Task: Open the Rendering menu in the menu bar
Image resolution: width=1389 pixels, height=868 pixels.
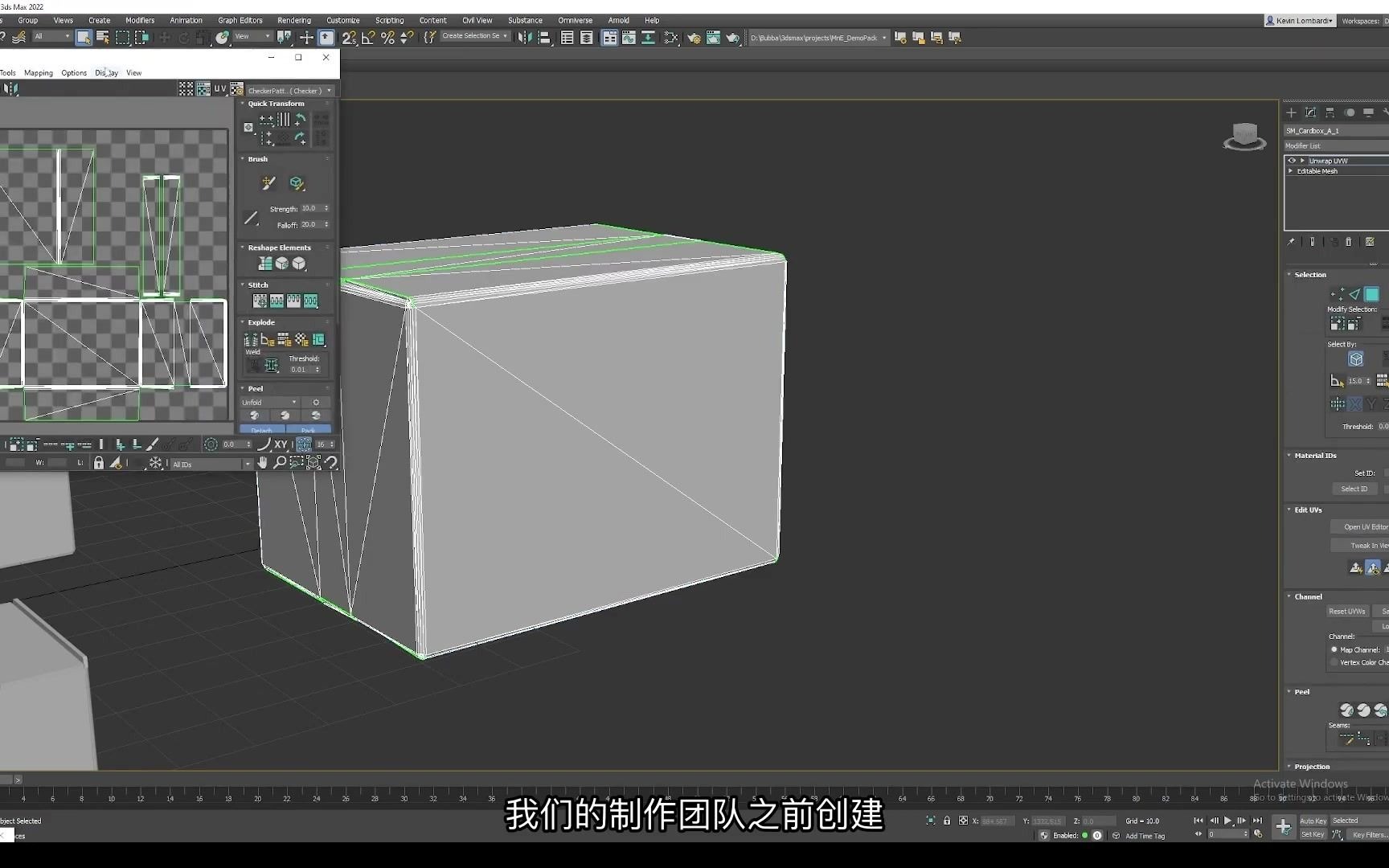Action: pyautogui.click(x=293, y=20)
